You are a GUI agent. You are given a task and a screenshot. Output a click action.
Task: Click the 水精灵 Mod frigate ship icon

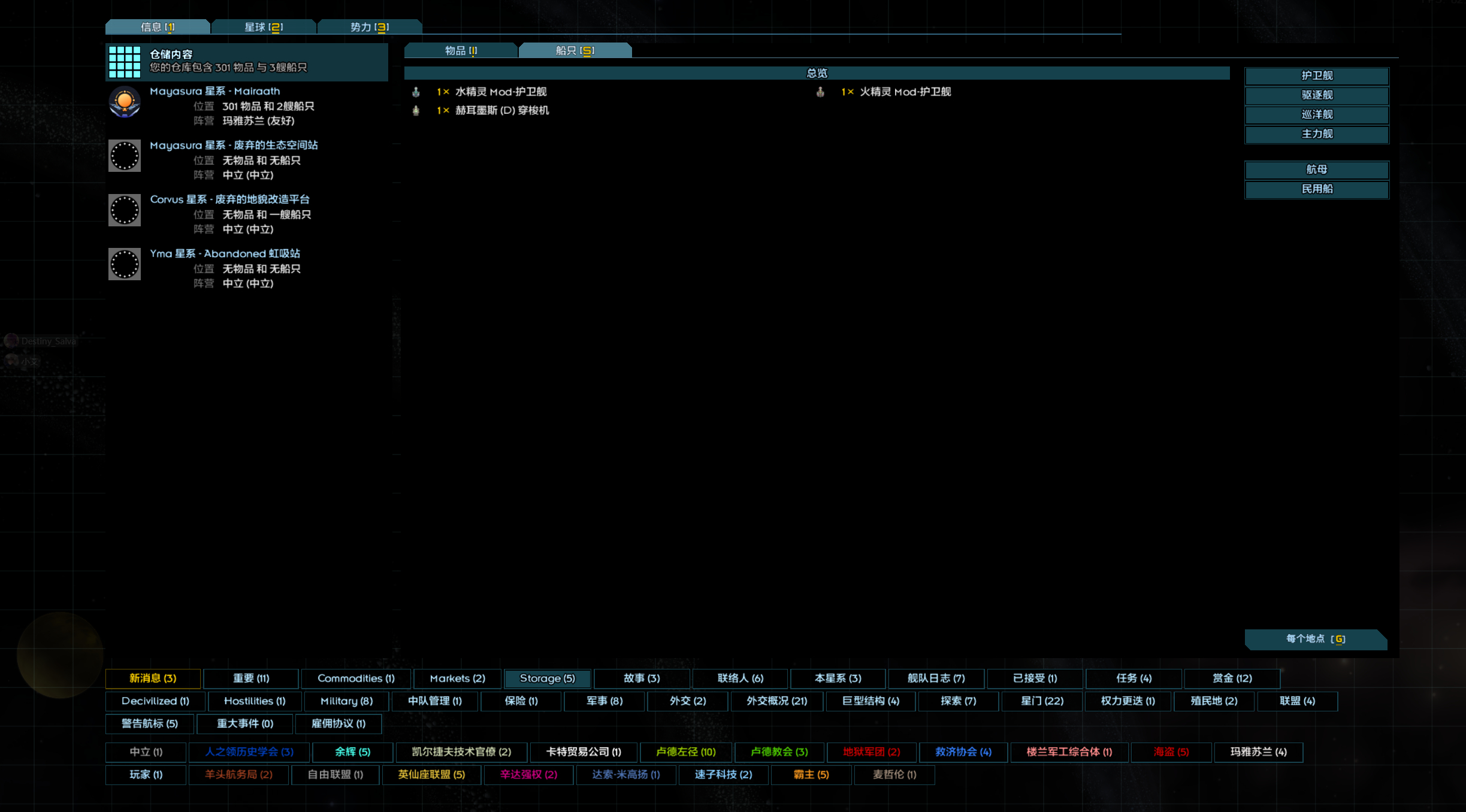[416, 92]
